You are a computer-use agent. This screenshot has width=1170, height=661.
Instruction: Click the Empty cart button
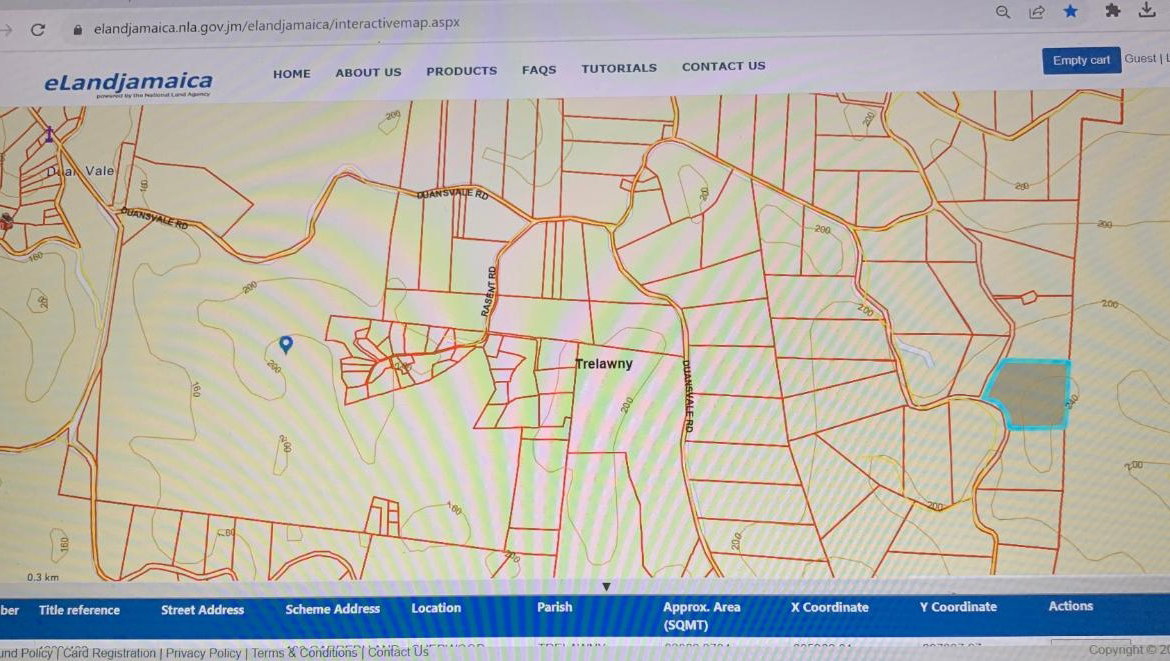(x=1081, y=60)
